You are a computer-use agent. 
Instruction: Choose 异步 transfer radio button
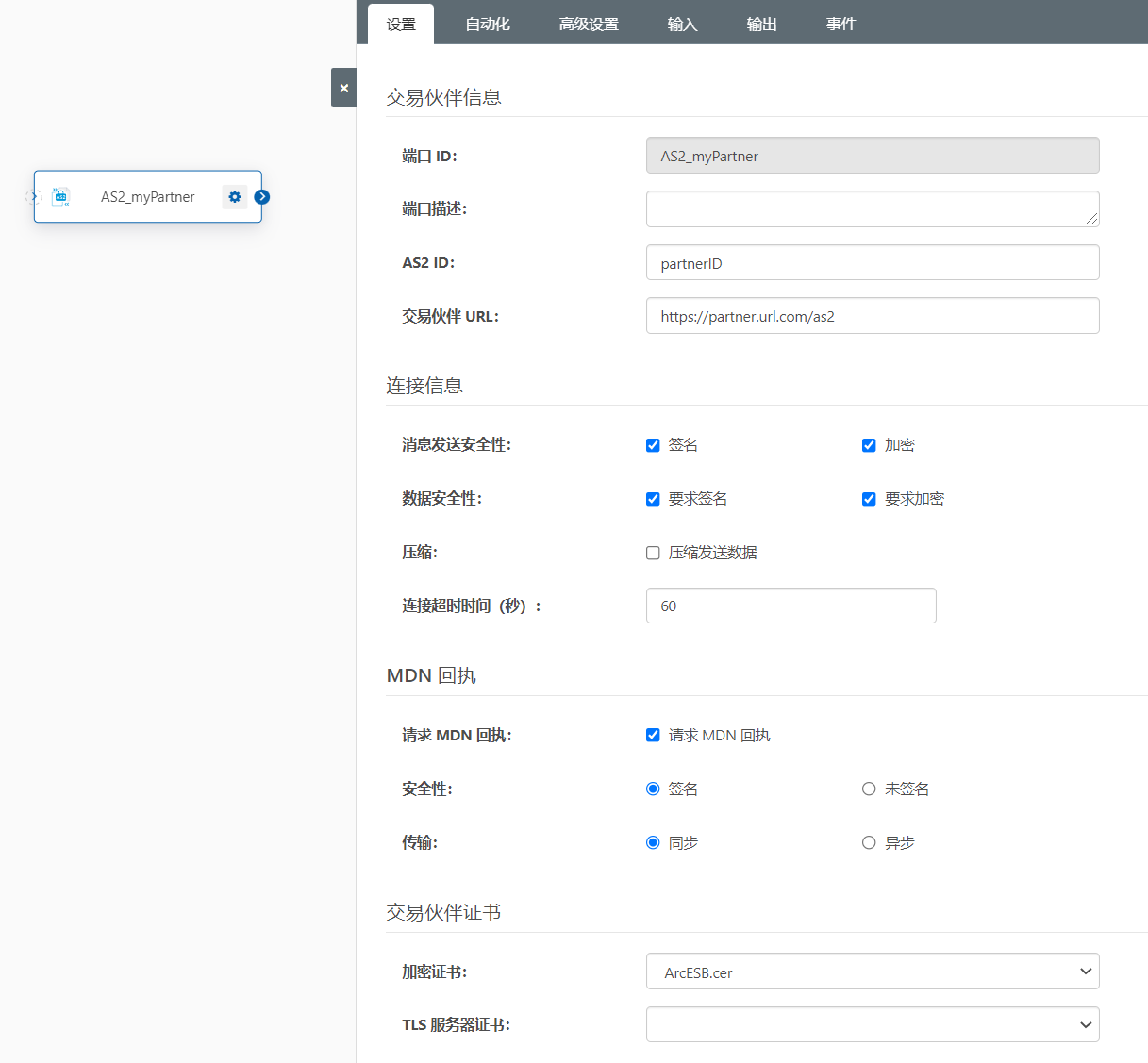pos(869,842)
